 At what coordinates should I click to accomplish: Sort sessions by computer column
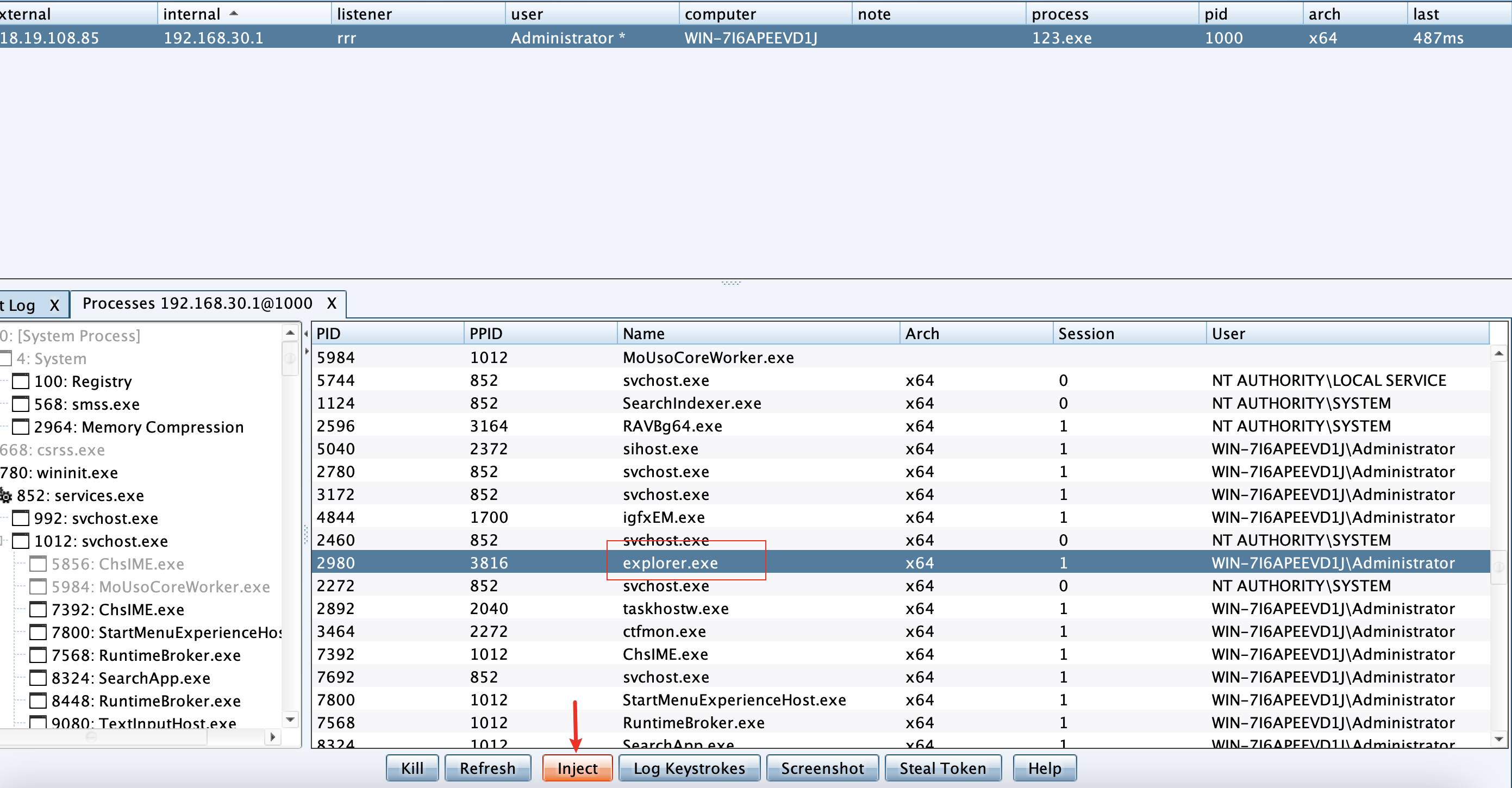tap(765, 14)
